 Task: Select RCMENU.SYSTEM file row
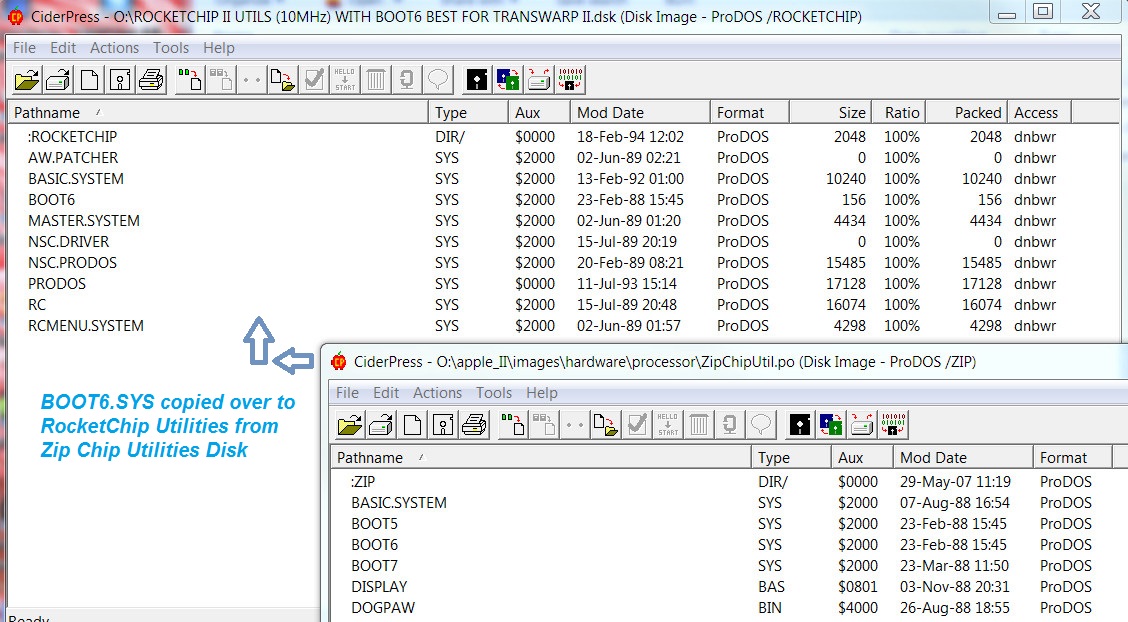(542, 326)
